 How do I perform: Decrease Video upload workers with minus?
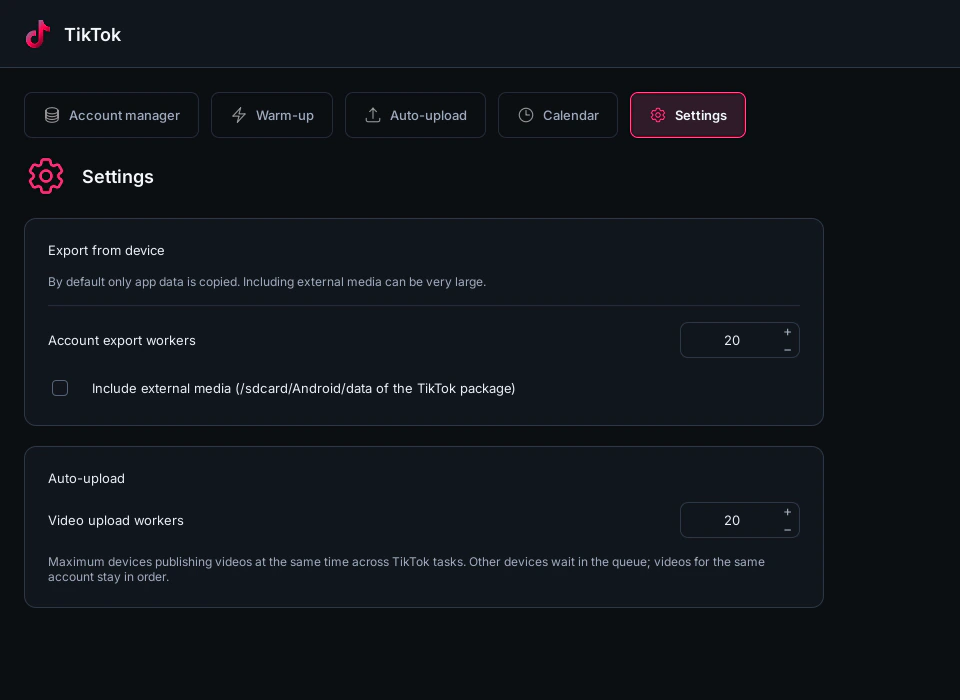(x=787, y=530)
